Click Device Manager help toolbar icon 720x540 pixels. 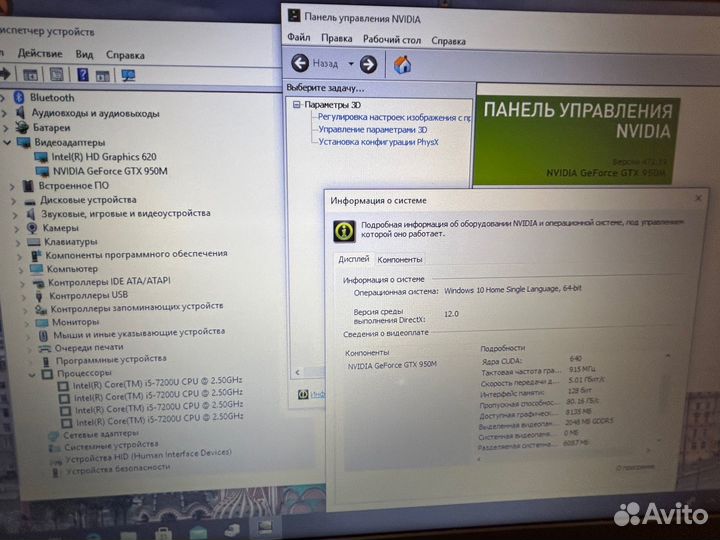click(83, 74)
